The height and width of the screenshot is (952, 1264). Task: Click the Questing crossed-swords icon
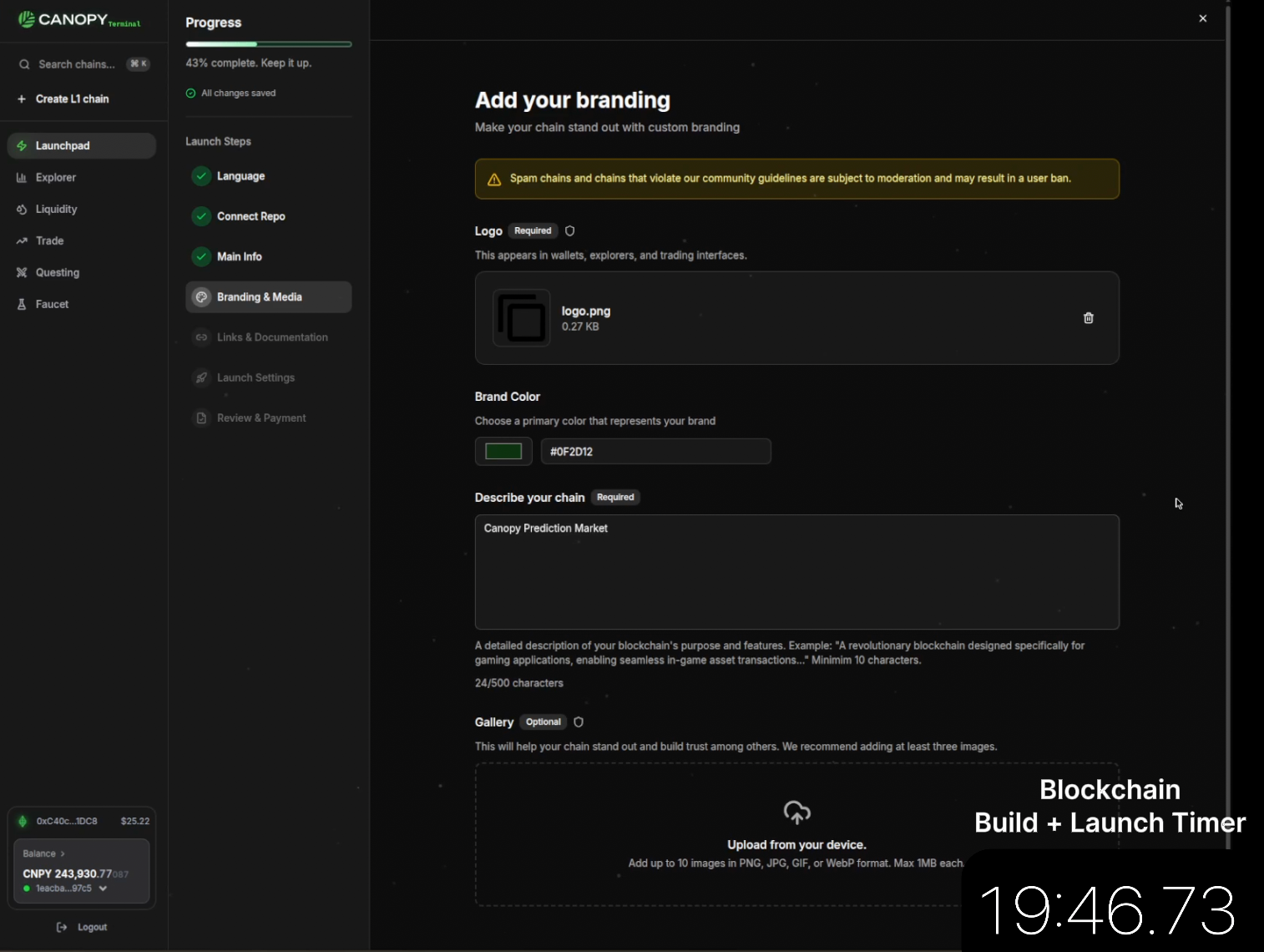(22, 272)
